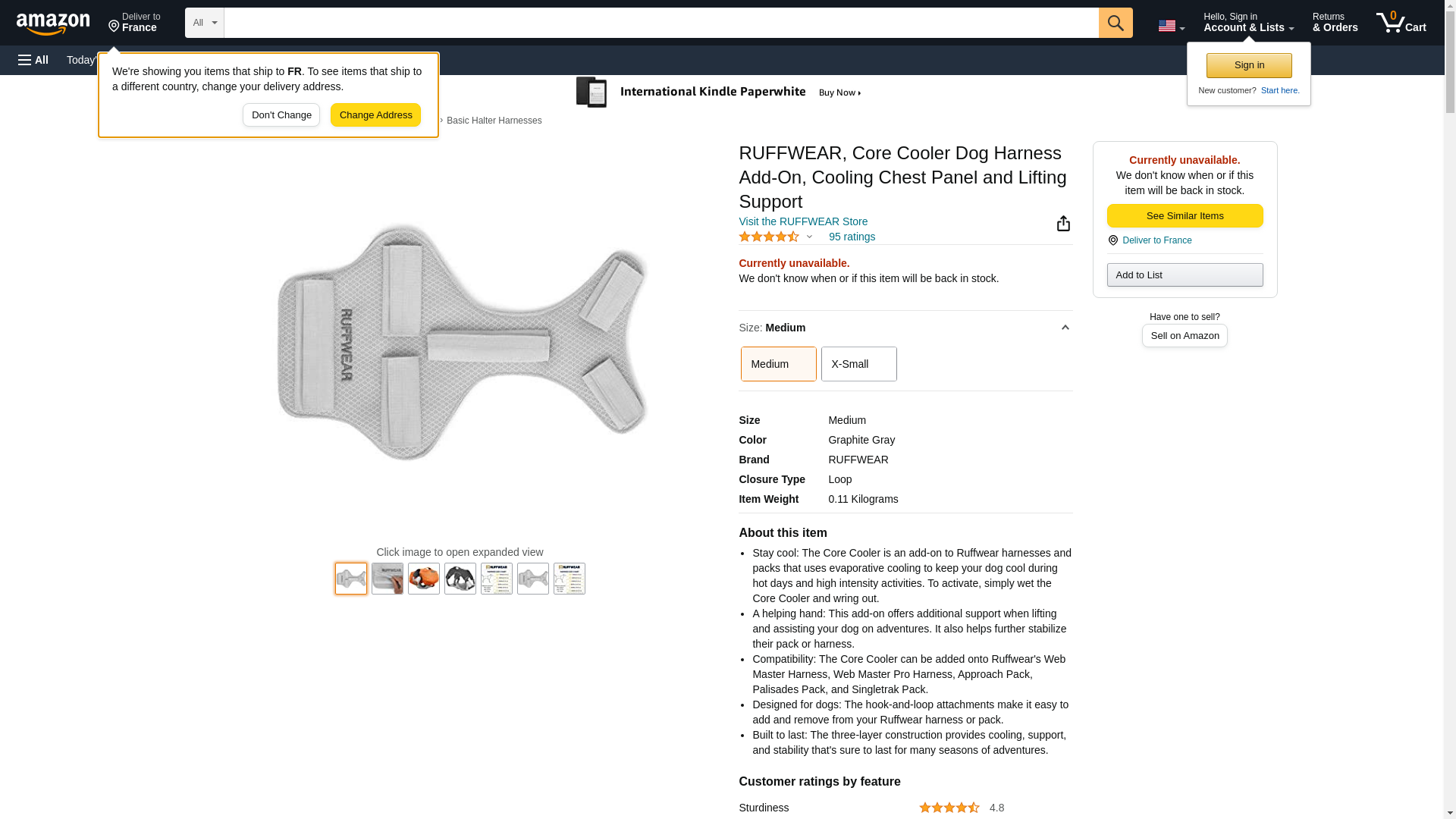This screenshot has height=819, width=1456.
Task: Open the All hamburger menu
Action: tap(33, 60)
